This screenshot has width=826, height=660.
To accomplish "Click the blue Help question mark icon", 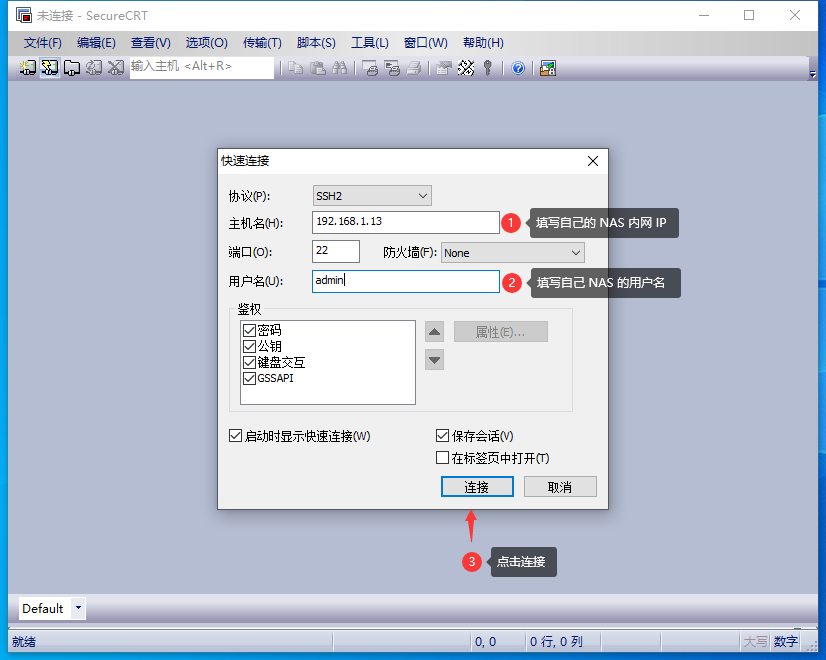I will click(x=518, y=68).
